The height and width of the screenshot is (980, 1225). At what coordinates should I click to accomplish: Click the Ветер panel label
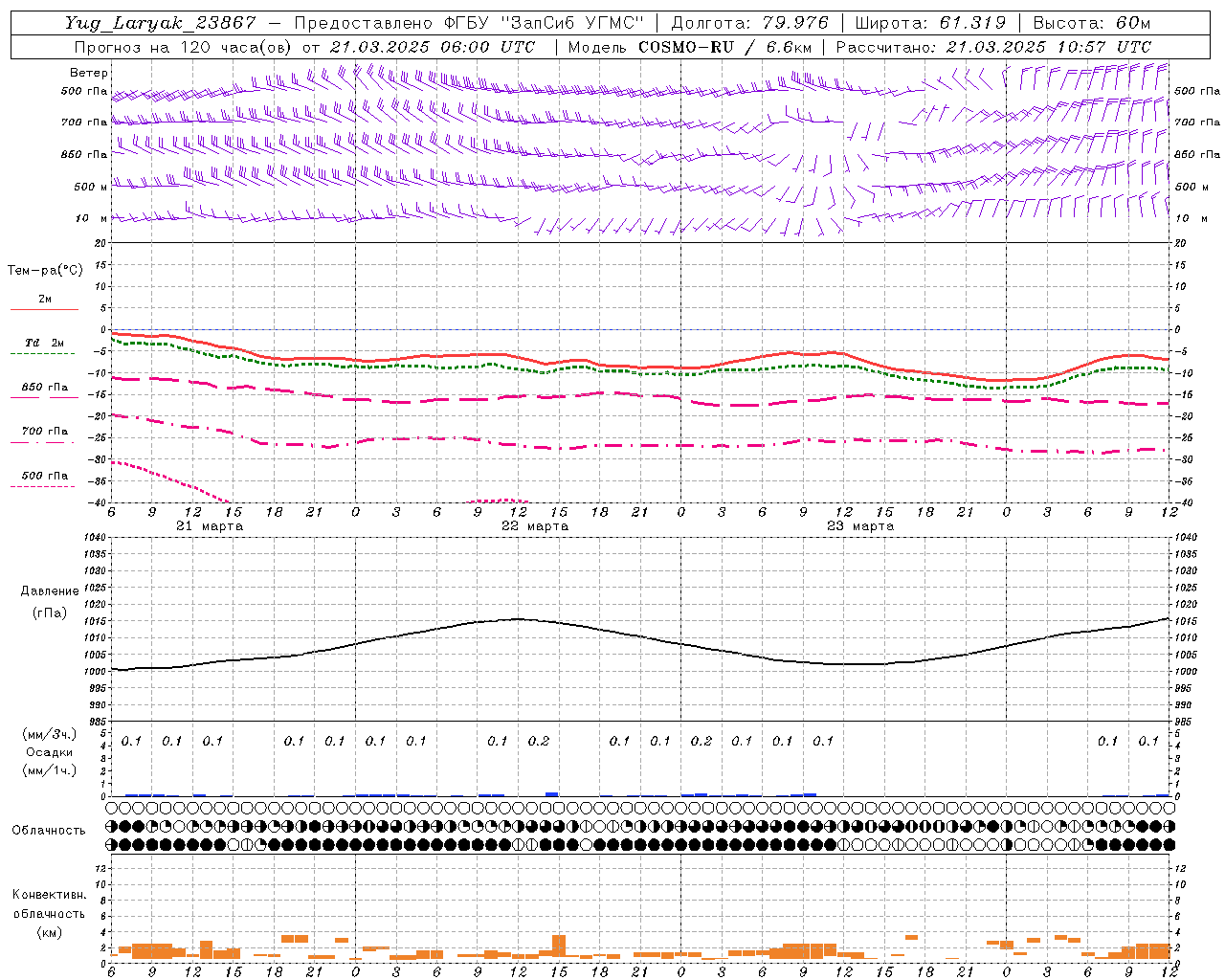coord(89,73)
